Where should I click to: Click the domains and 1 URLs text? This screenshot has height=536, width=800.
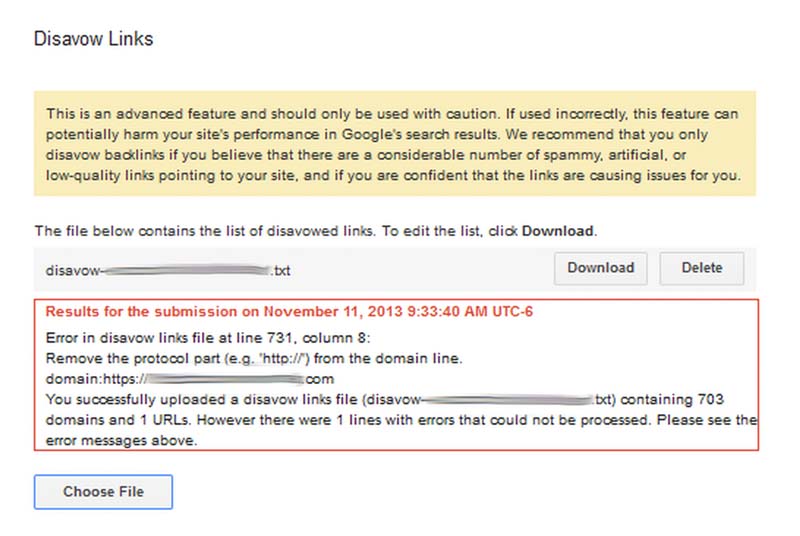click(x=118, y=420)
